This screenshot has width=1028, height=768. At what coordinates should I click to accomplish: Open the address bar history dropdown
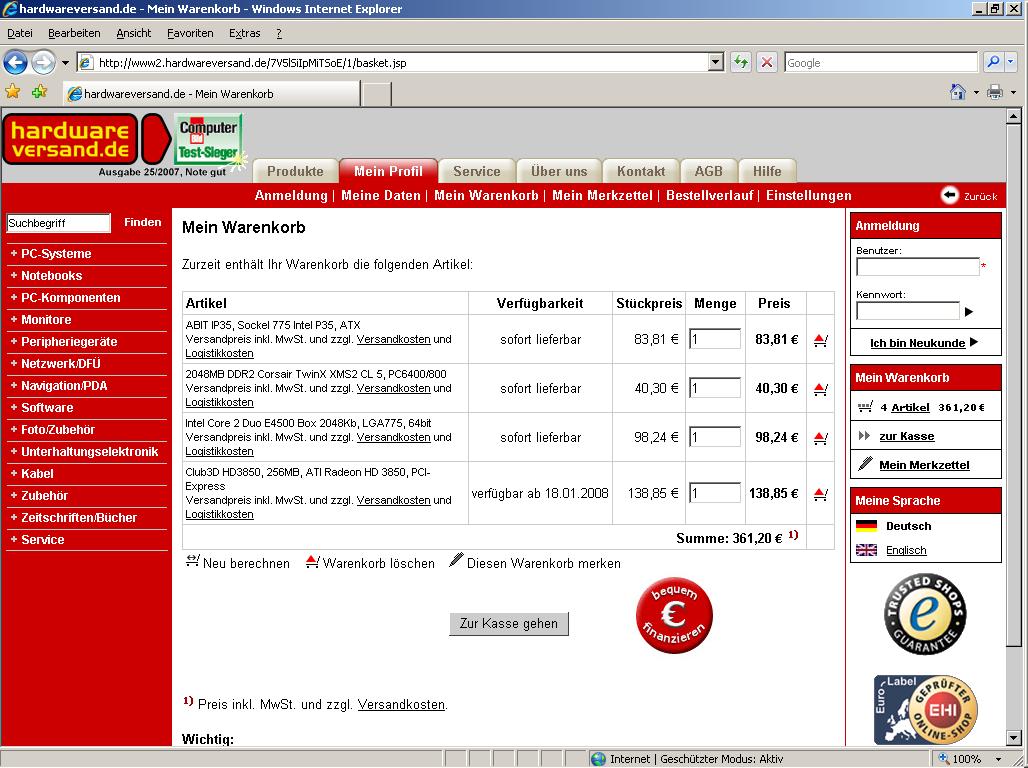[x=716, y=63]
